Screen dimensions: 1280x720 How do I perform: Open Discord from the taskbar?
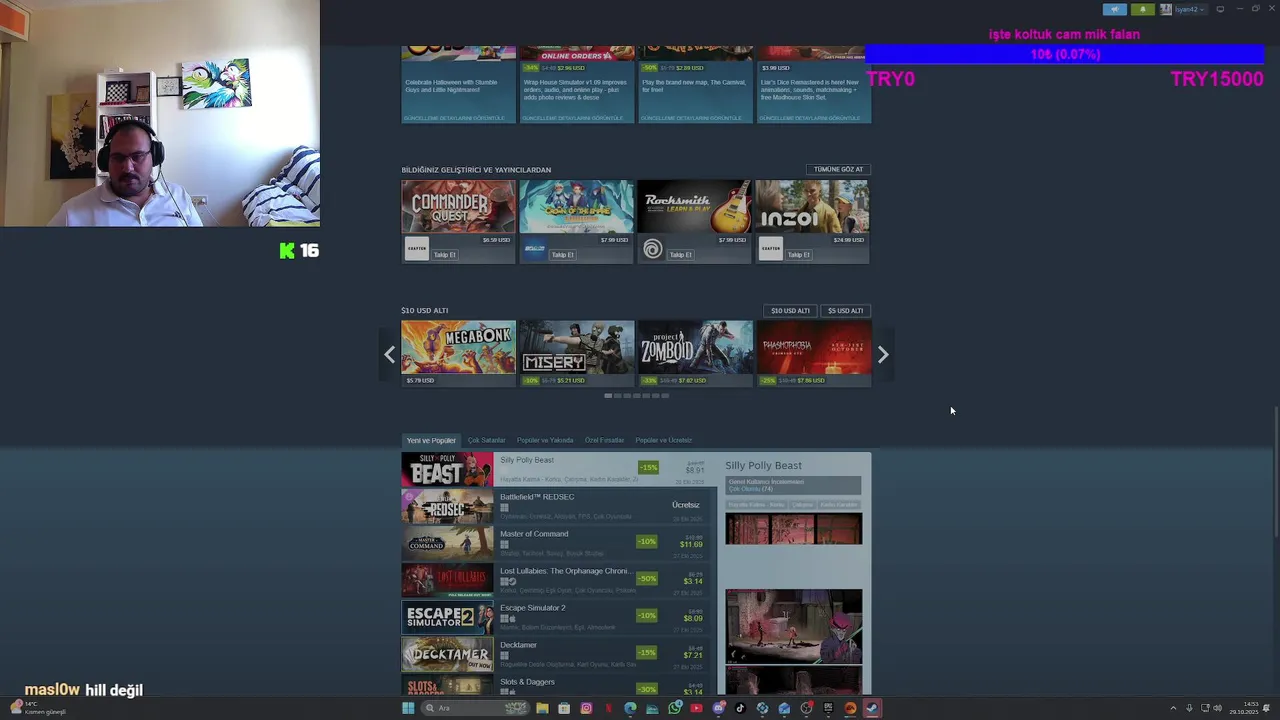(718, 708)
